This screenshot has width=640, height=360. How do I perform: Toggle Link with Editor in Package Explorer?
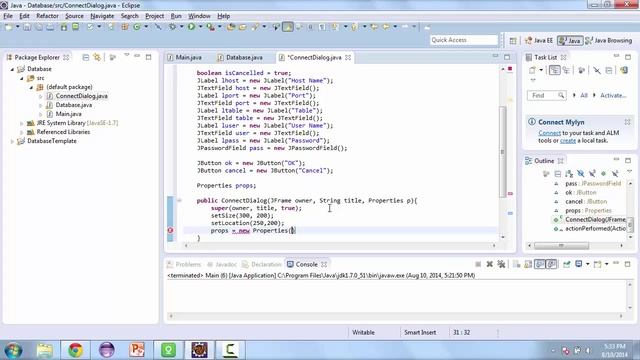97,58
